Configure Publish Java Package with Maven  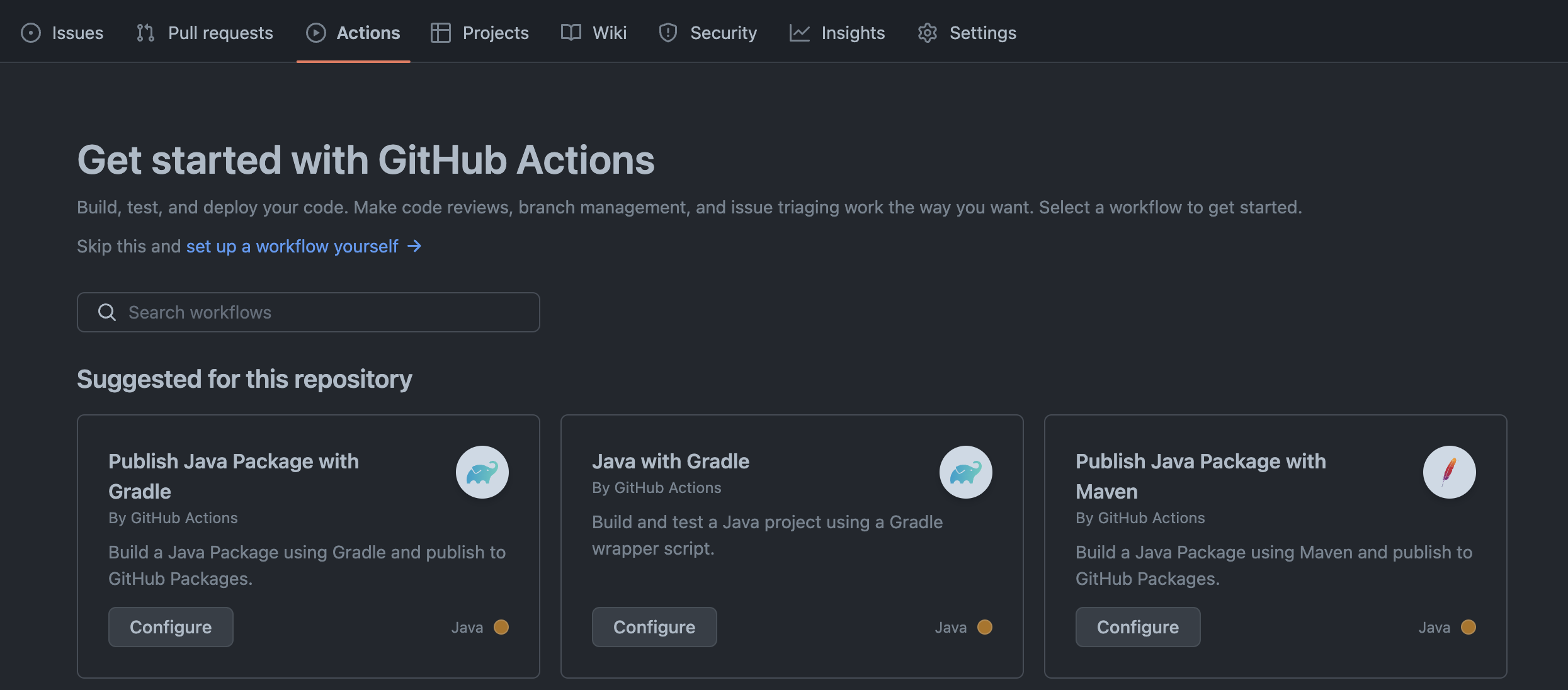point(1138,627)
